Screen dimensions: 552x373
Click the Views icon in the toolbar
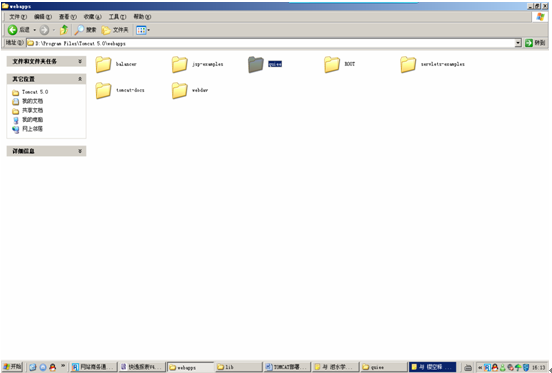pyautogui.click(x=141, y=30)
